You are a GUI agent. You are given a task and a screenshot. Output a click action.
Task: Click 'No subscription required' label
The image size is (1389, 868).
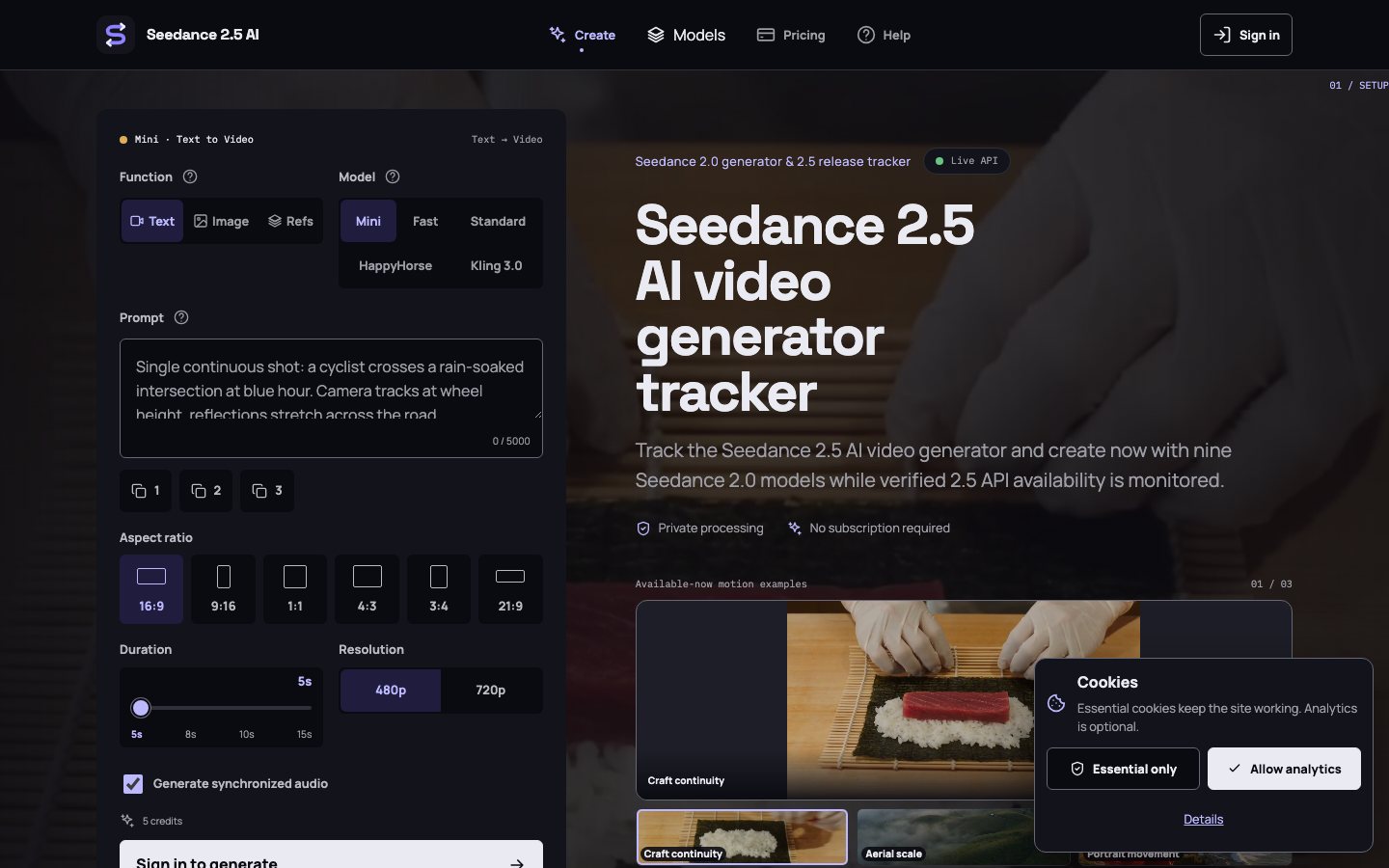click(880, 529)
